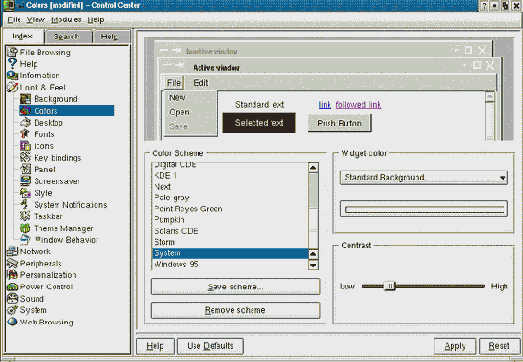The image size is (523, 362).
Task: Click the Network category icon
Action: point(12,251)
